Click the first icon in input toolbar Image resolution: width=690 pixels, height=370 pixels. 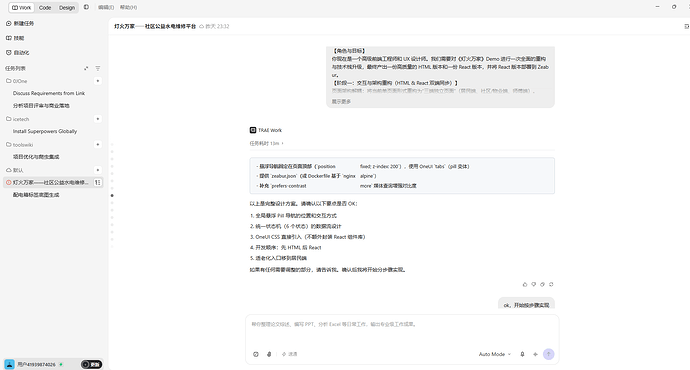pos(256,354)
